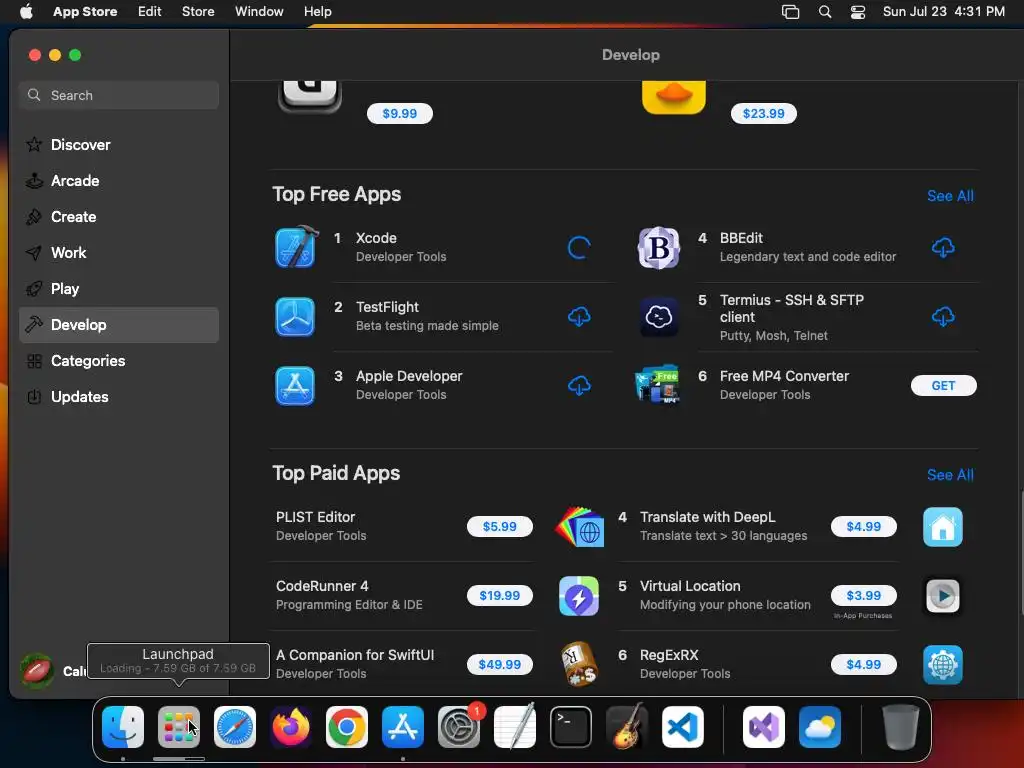Viewport: 1024px width, 768px height.
Task: Open the Xcode app icon
Action: pos(296,248)
